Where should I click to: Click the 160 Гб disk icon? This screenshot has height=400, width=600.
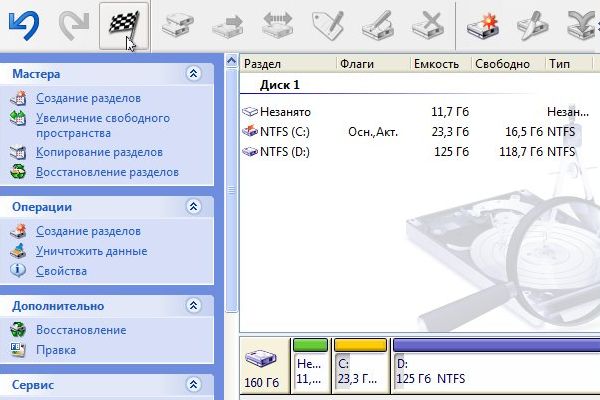tap(261, 359)
